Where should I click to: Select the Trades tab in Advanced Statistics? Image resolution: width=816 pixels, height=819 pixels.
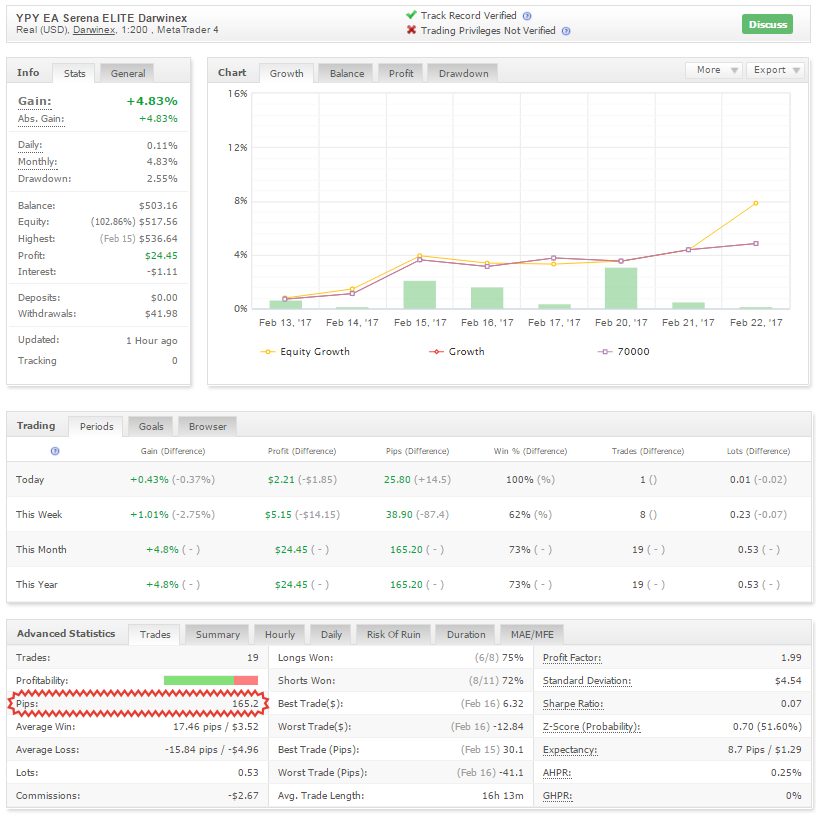pos(155,635)
